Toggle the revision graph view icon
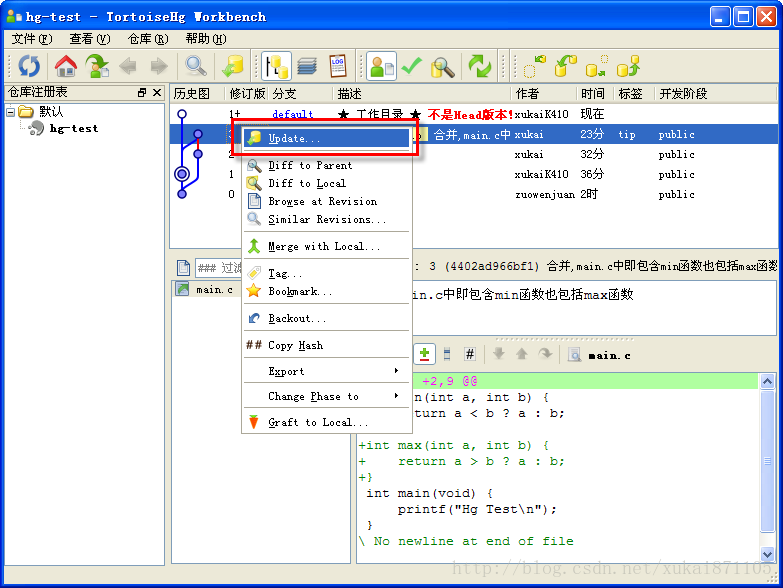Image resolution: width=783 pixels, height=588 pixels. [x=276, y=66]
